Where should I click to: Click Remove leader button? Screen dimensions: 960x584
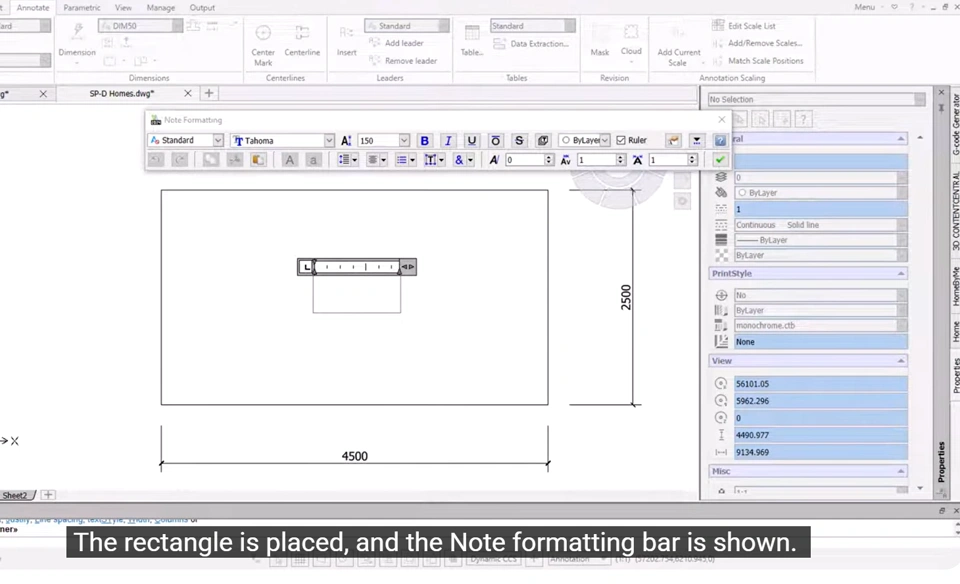[403, 61]
